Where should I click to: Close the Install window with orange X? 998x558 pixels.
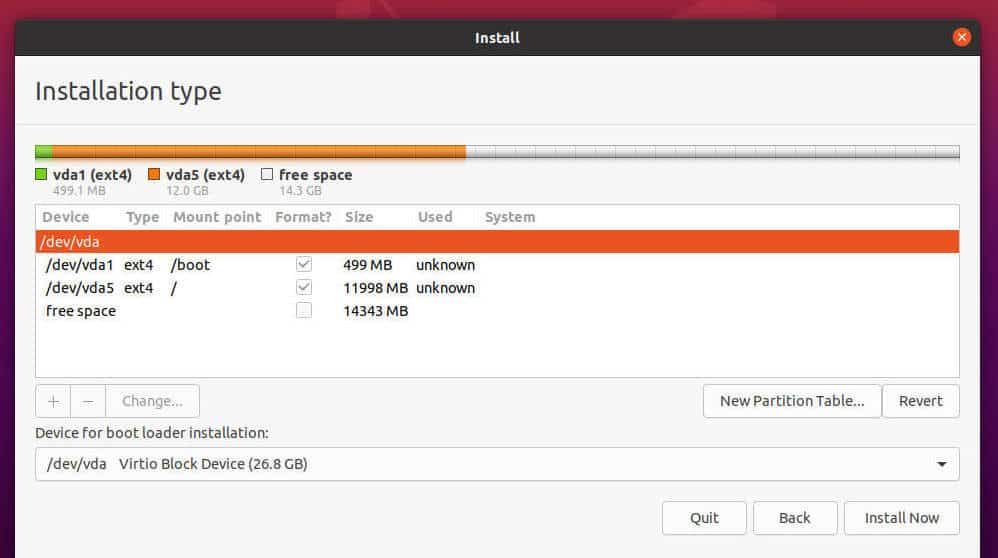tap(961, 38)
